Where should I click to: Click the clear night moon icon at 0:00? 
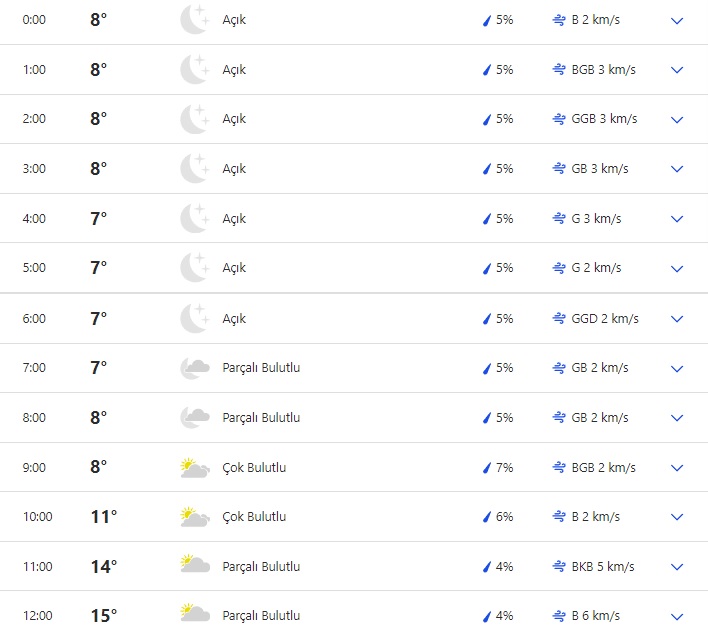pos(194,20)
